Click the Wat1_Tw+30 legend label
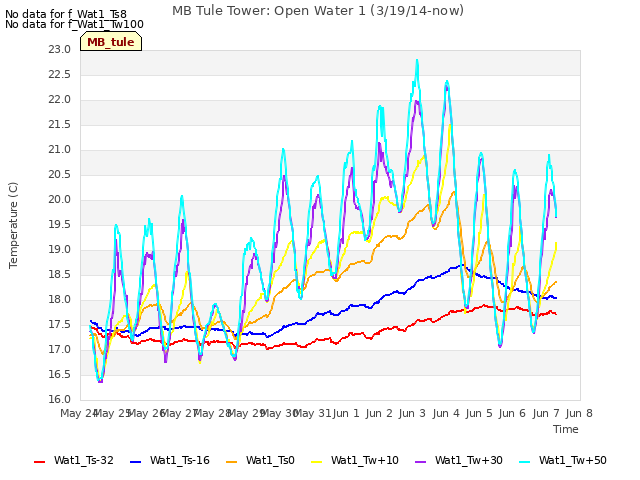Image resolution: width=640 pixels, height=480 pixels. (x=469, y=460)
